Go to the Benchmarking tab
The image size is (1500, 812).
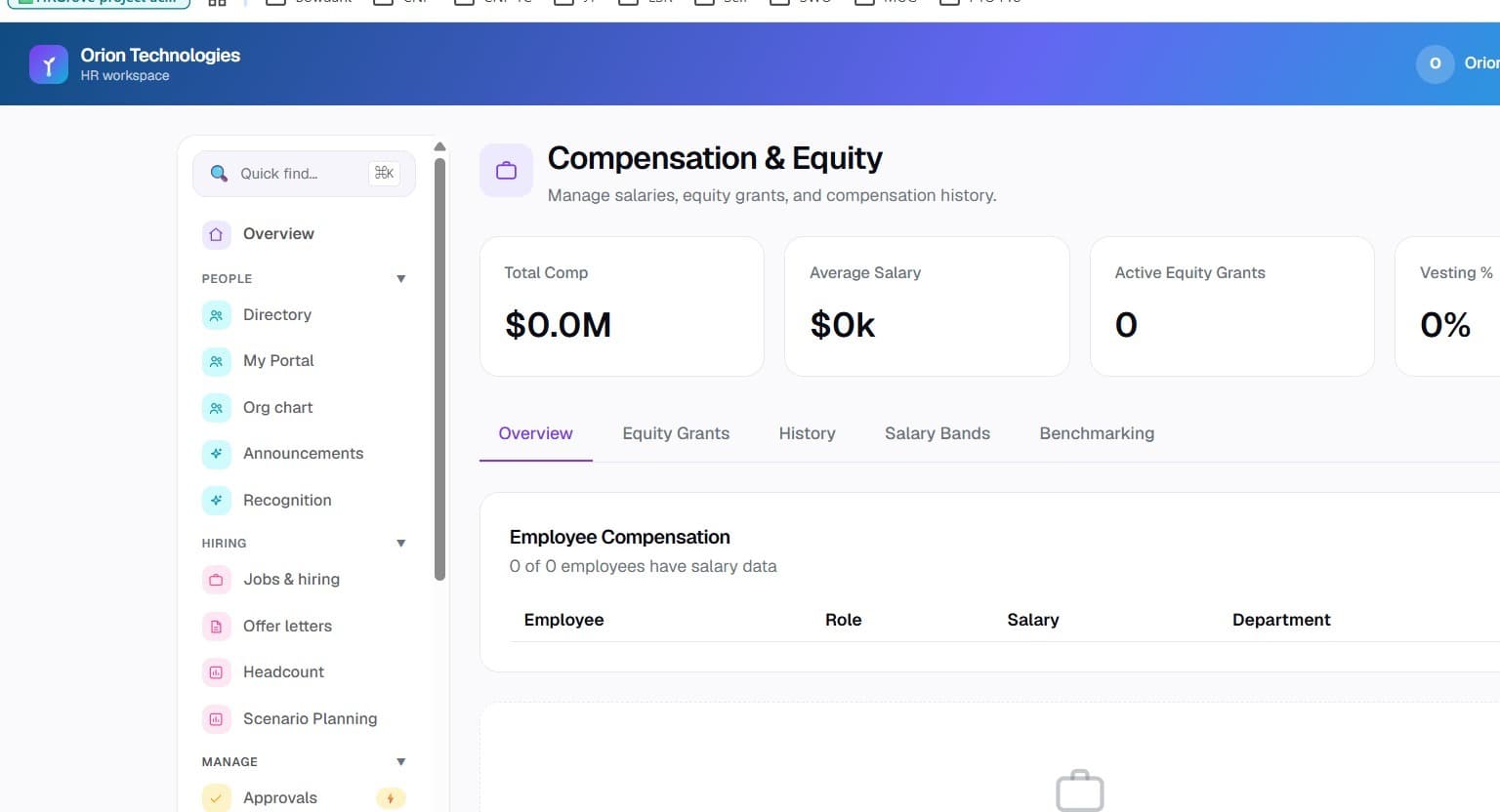point(1097,433)
